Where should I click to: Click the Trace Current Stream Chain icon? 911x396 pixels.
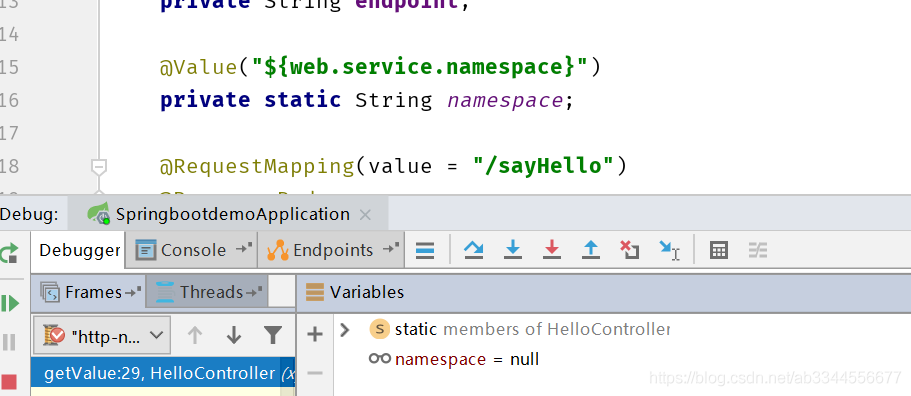point(758,250)
